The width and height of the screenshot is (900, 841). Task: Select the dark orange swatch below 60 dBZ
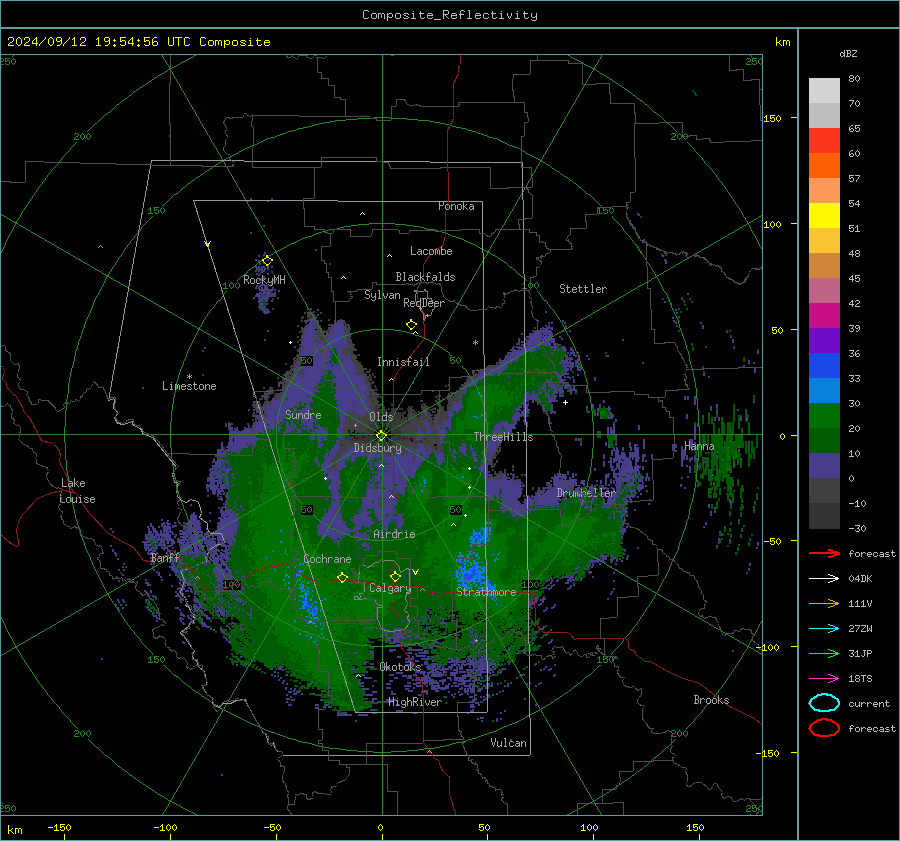point(824,166)
